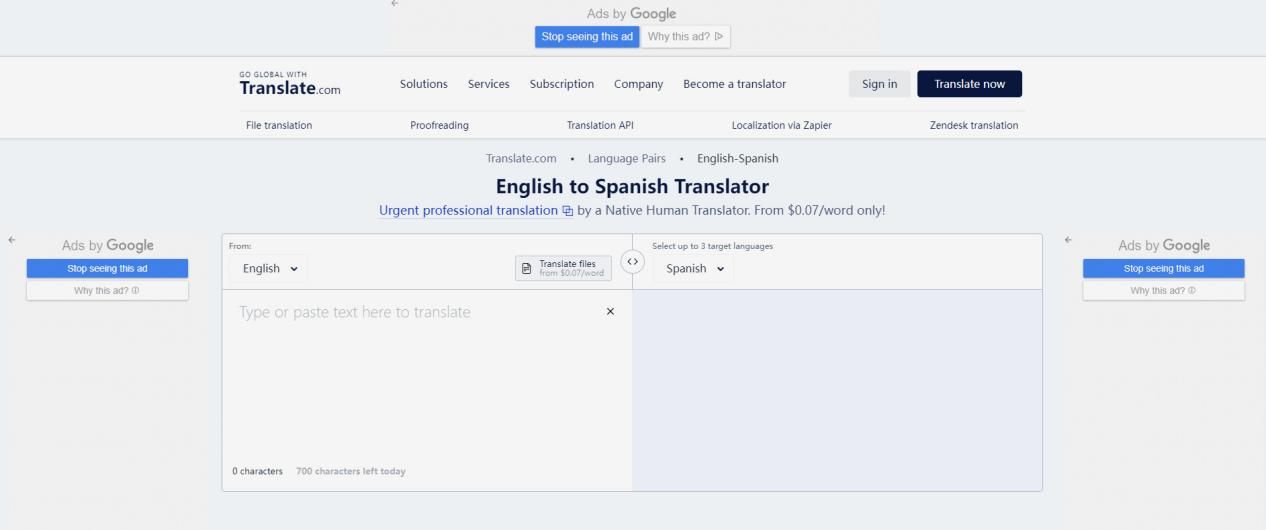Viewport: 1266px width, 530px height.
Task: Click the translation output panel
Action: tap(837, 390)
